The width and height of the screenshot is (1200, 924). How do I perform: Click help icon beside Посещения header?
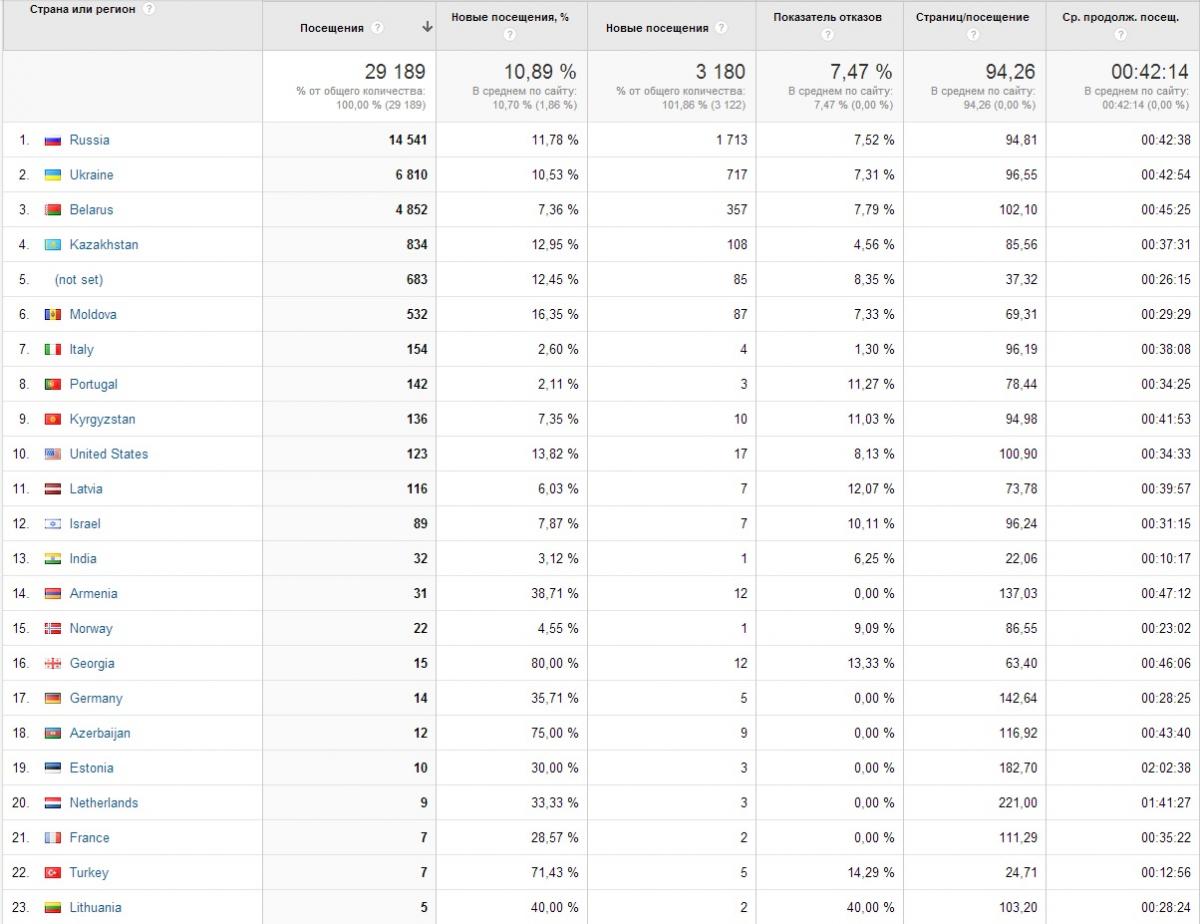377,28
